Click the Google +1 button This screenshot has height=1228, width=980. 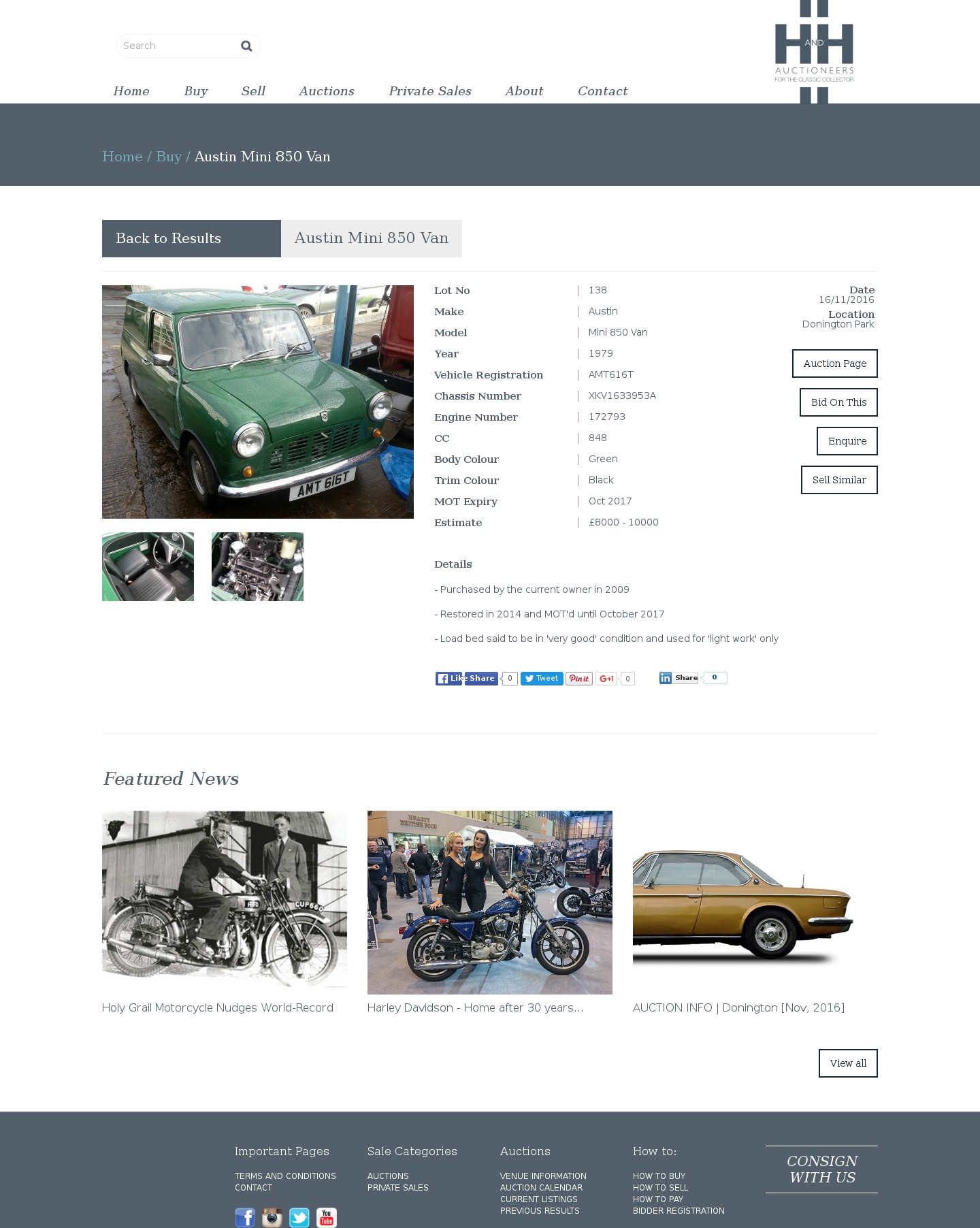[x=606, y=678]
